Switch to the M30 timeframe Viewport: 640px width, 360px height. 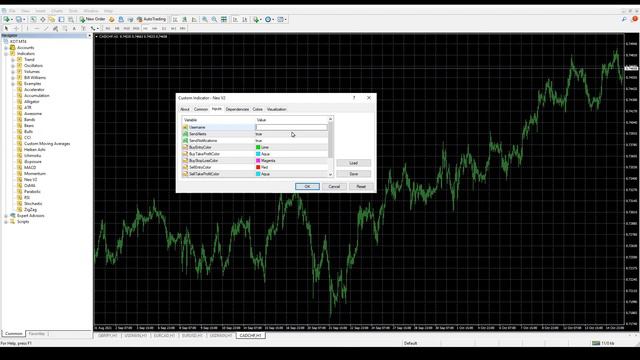pyautogui.click(x=136, y=29)
